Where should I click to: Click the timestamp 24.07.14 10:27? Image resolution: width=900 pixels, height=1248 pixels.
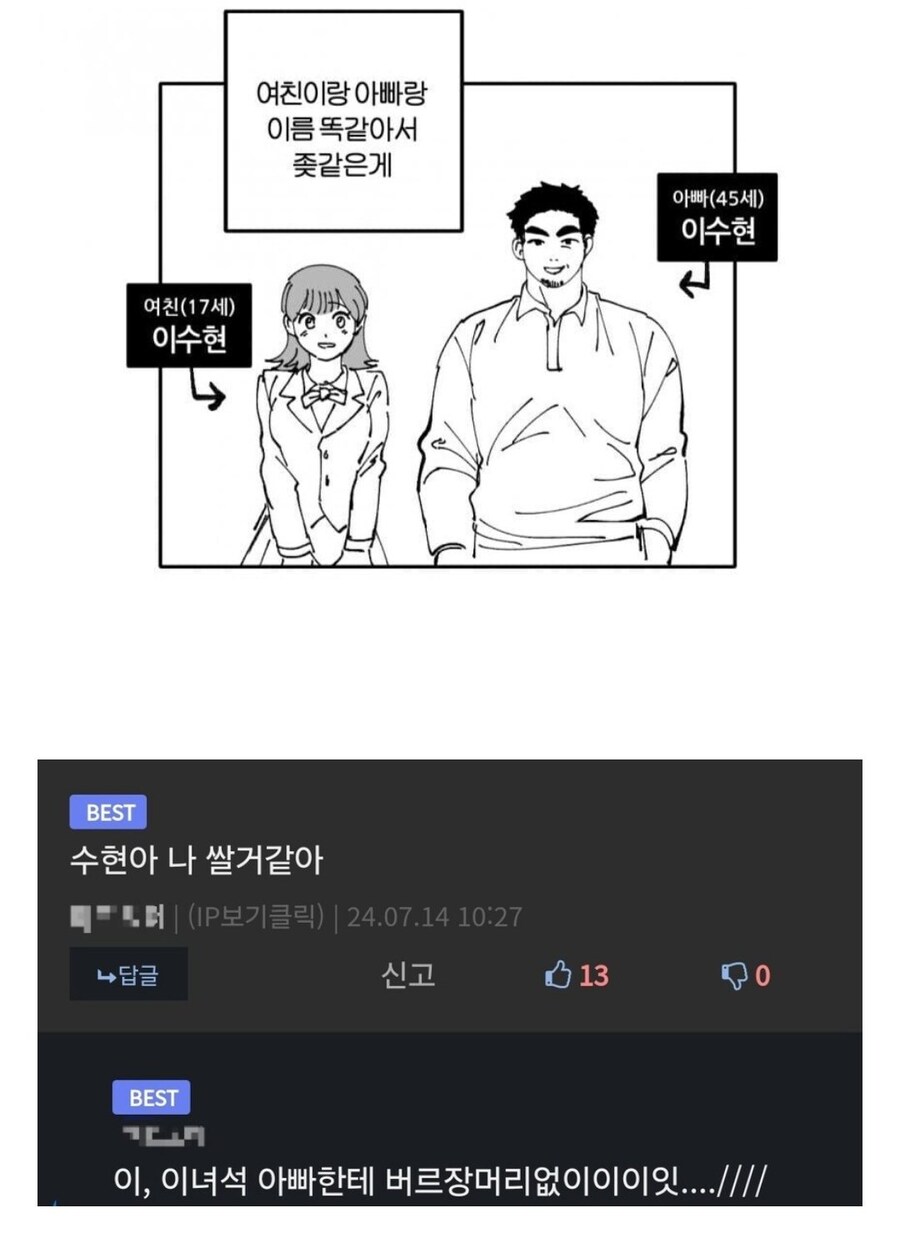point(434,916)
